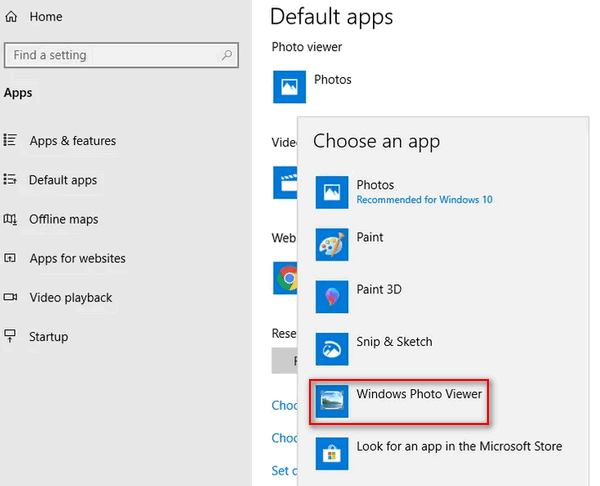Screen dimensions: 600x486
Task: Select the Apps & features list icon
Action: (x=10, y=141)
